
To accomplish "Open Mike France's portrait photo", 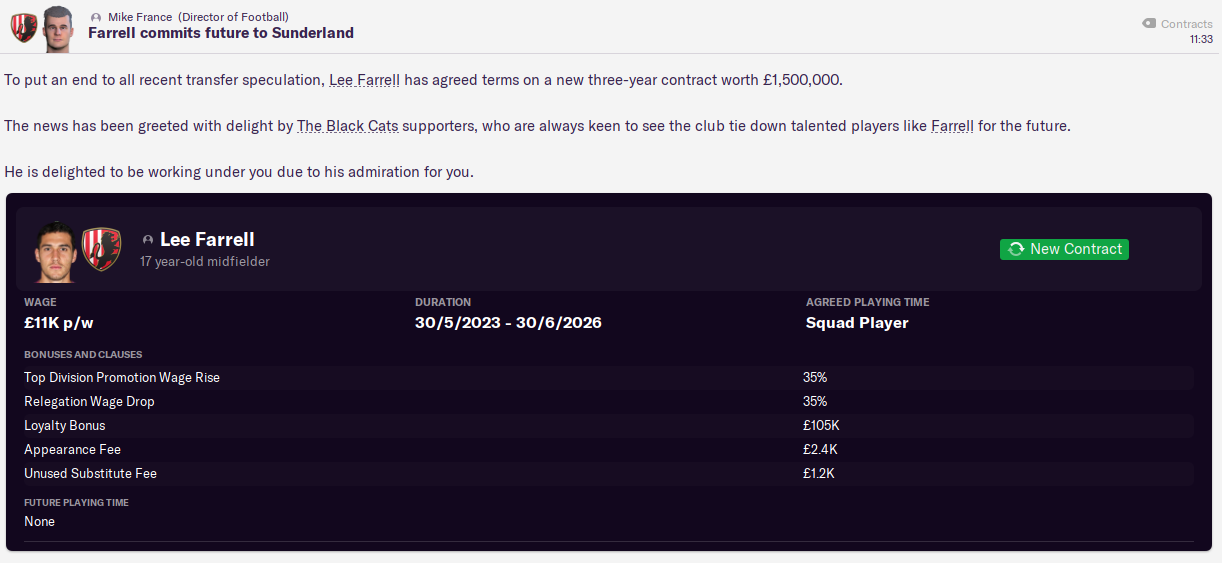I will click(x=58, y=28).
